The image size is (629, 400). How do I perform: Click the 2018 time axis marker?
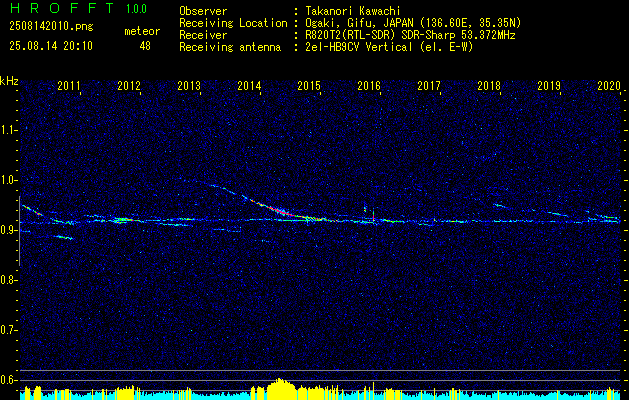coord(489,85)
